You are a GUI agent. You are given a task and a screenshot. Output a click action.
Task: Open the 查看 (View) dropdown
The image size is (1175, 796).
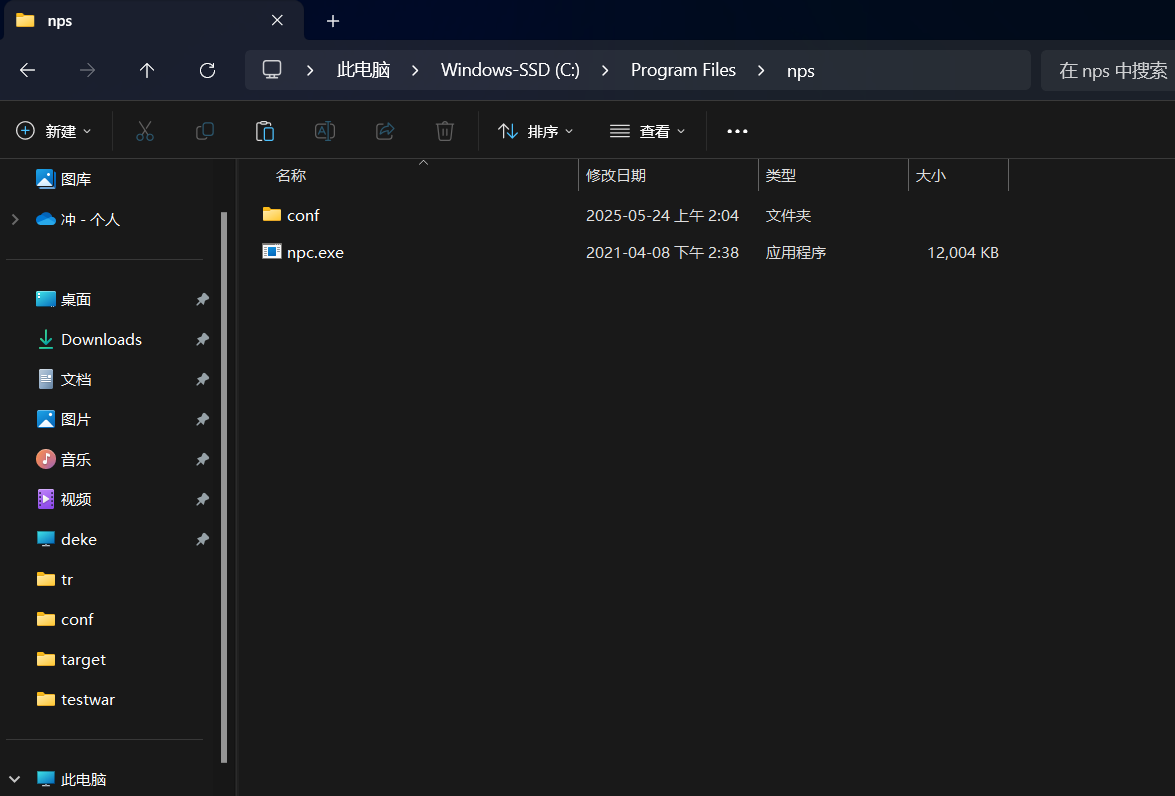click(647, 131)
